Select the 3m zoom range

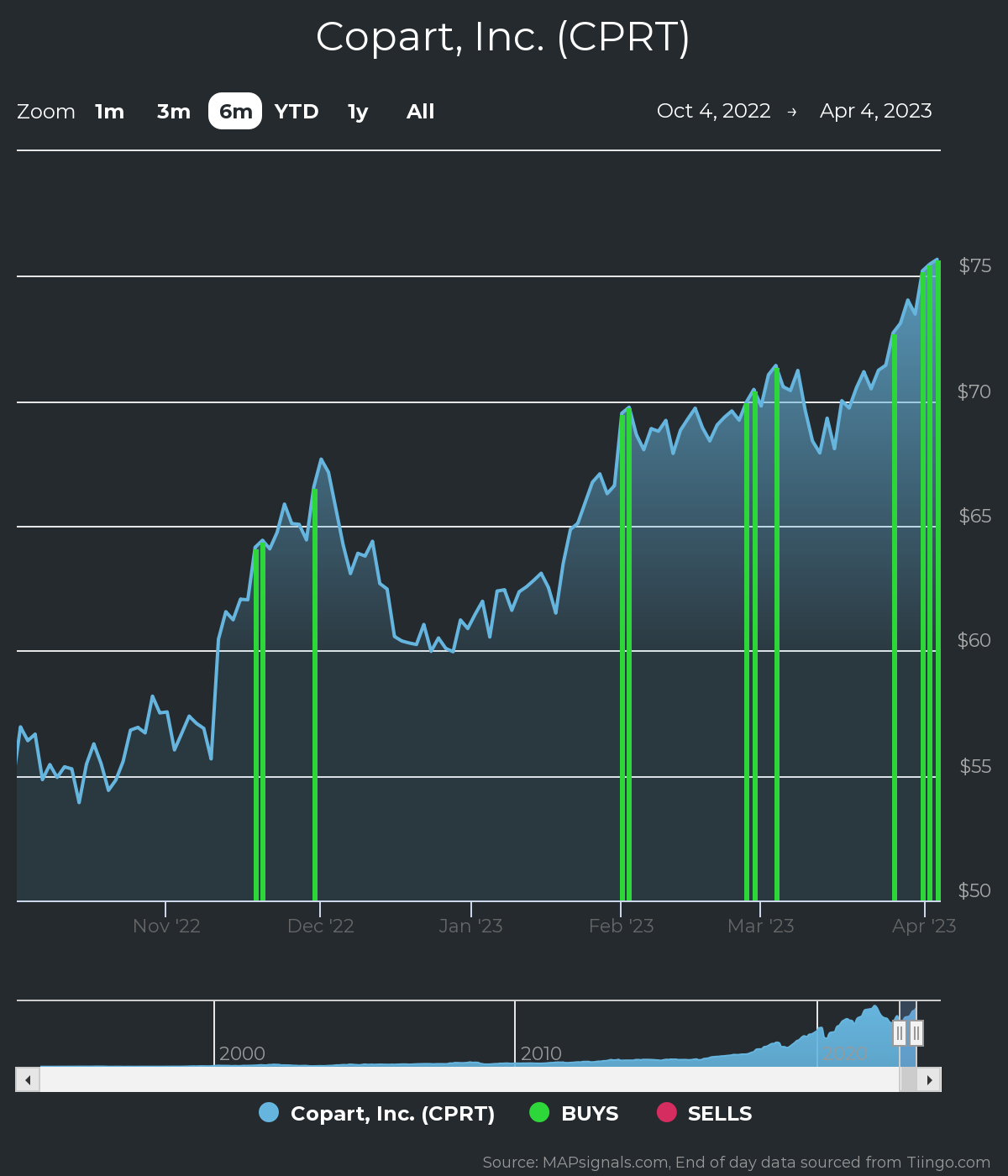pos(174,112)
